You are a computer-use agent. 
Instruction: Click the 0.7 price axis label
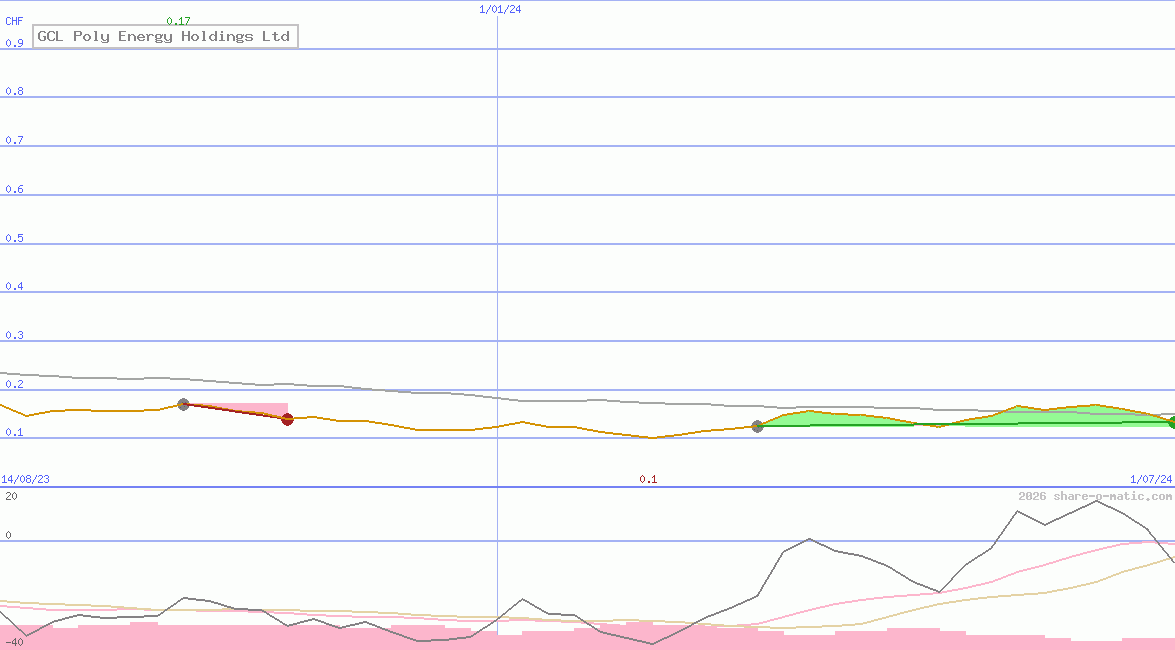tap(14, 139)
